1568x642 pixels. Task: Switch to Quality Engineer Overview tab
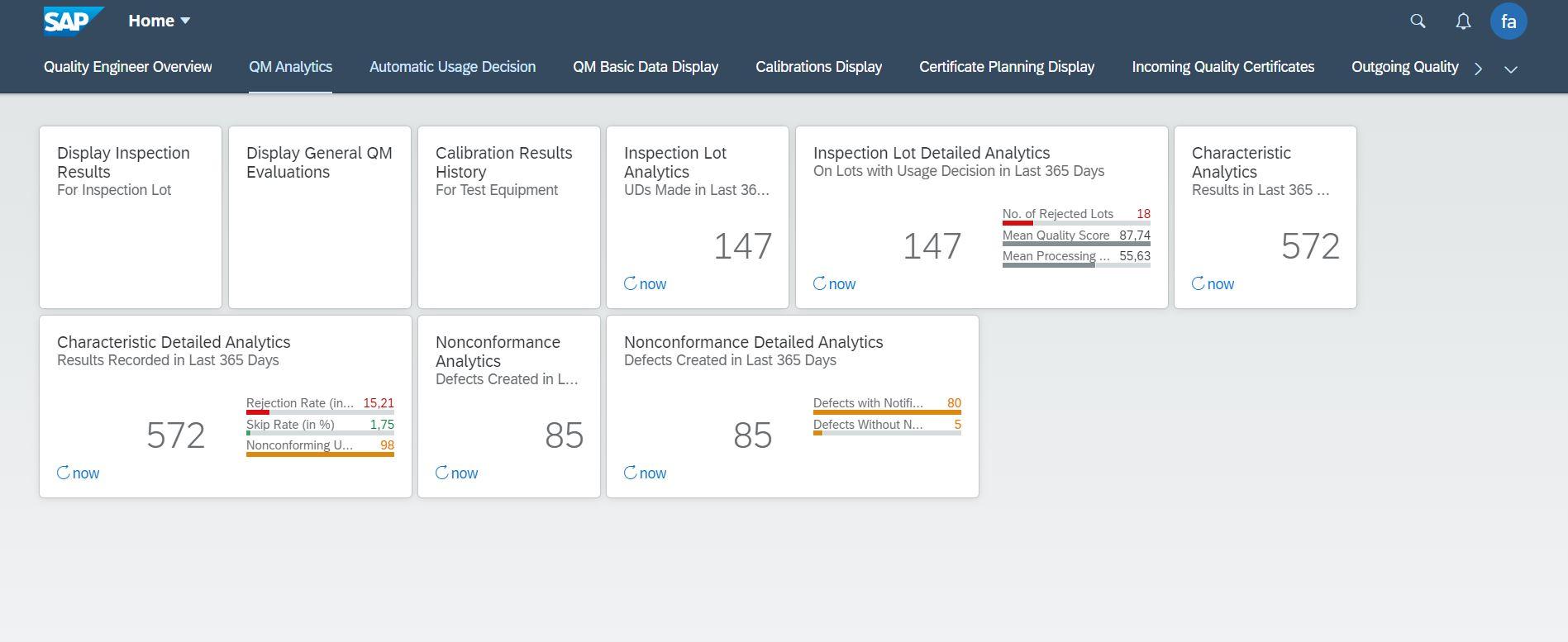pos(128,67)
